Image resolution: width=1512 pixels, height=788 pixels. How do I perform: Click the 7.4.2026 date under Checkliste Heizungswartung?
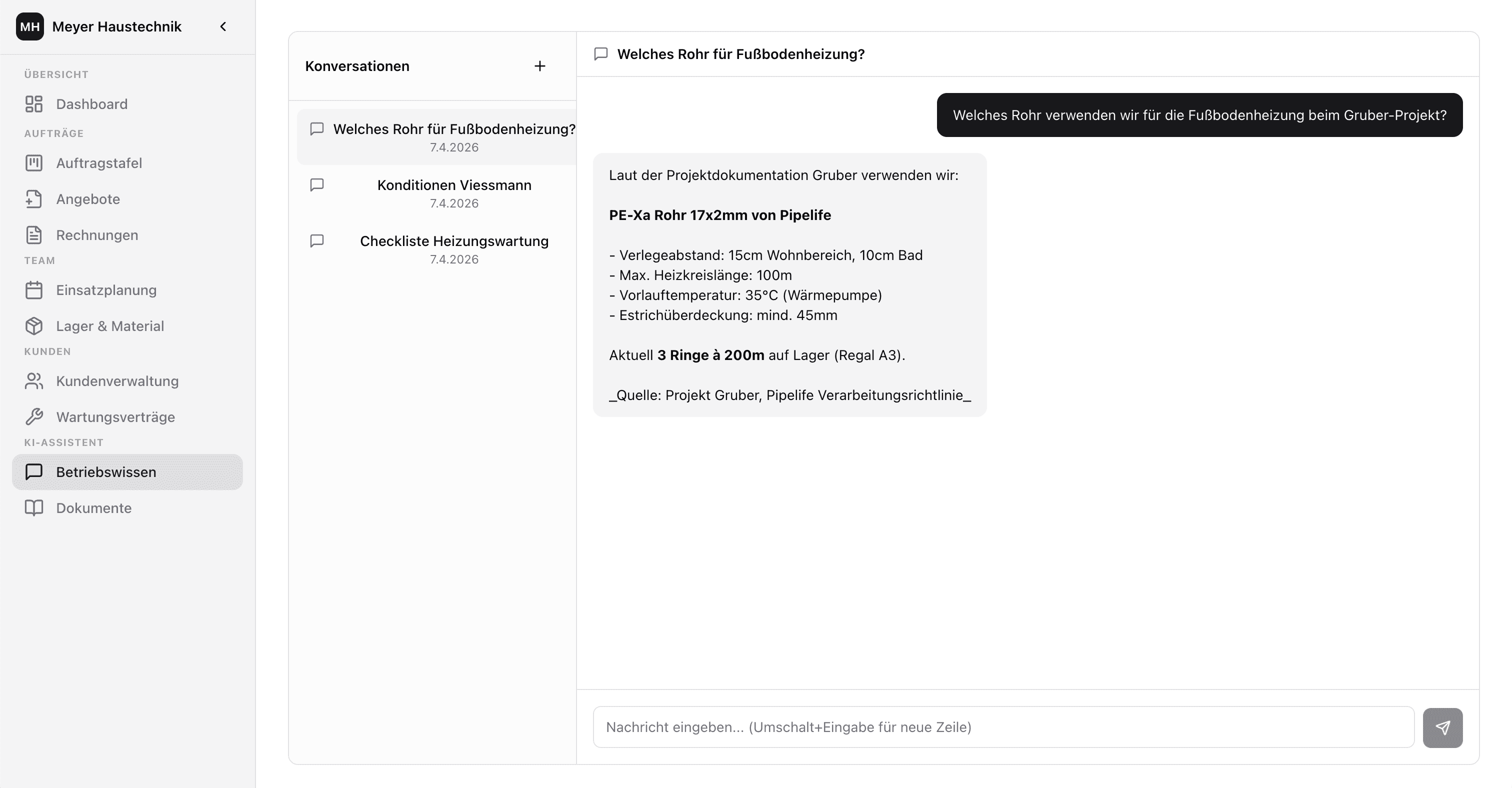tap(454, 259)
